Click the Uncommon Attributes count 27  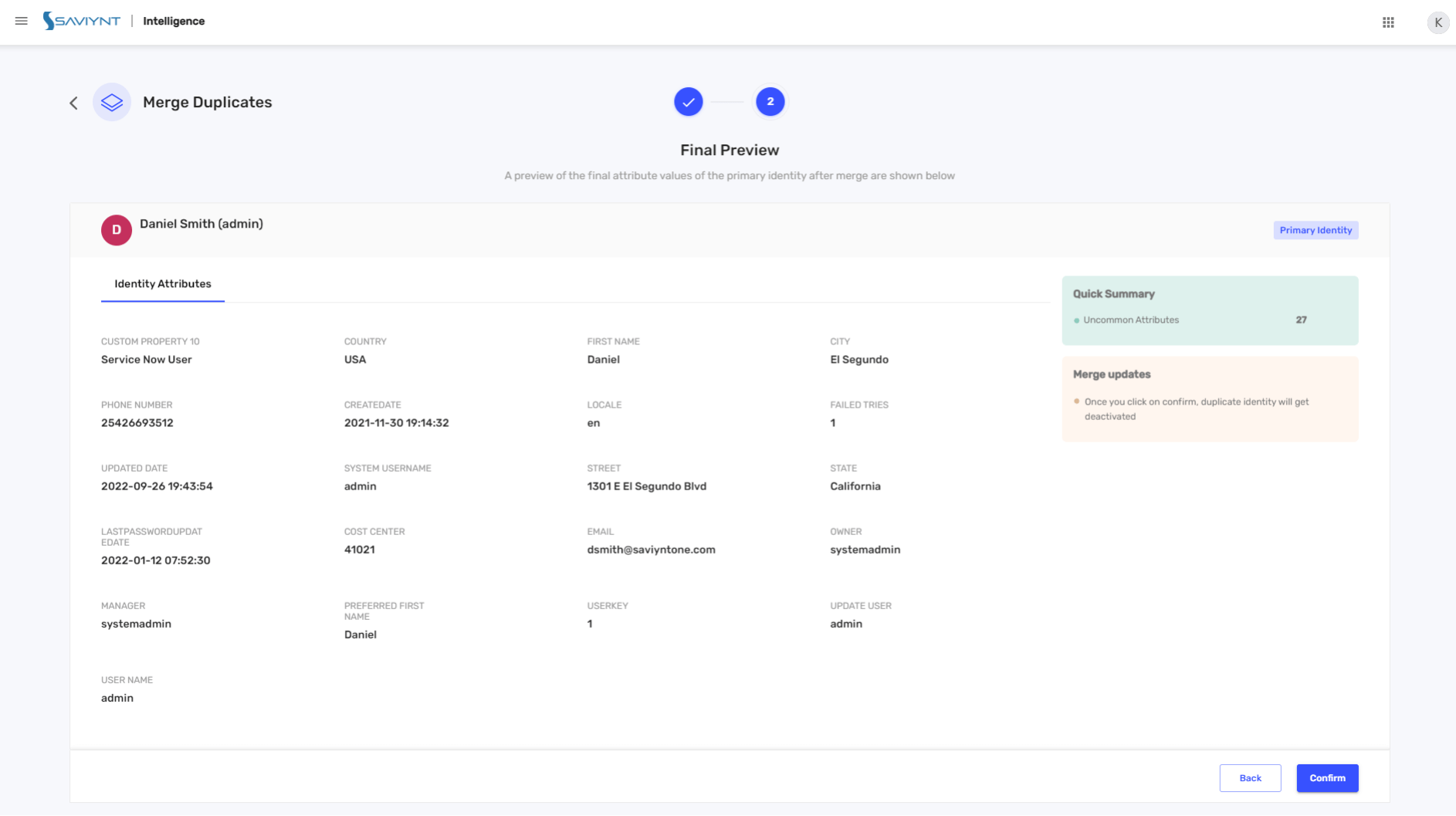1301,320
